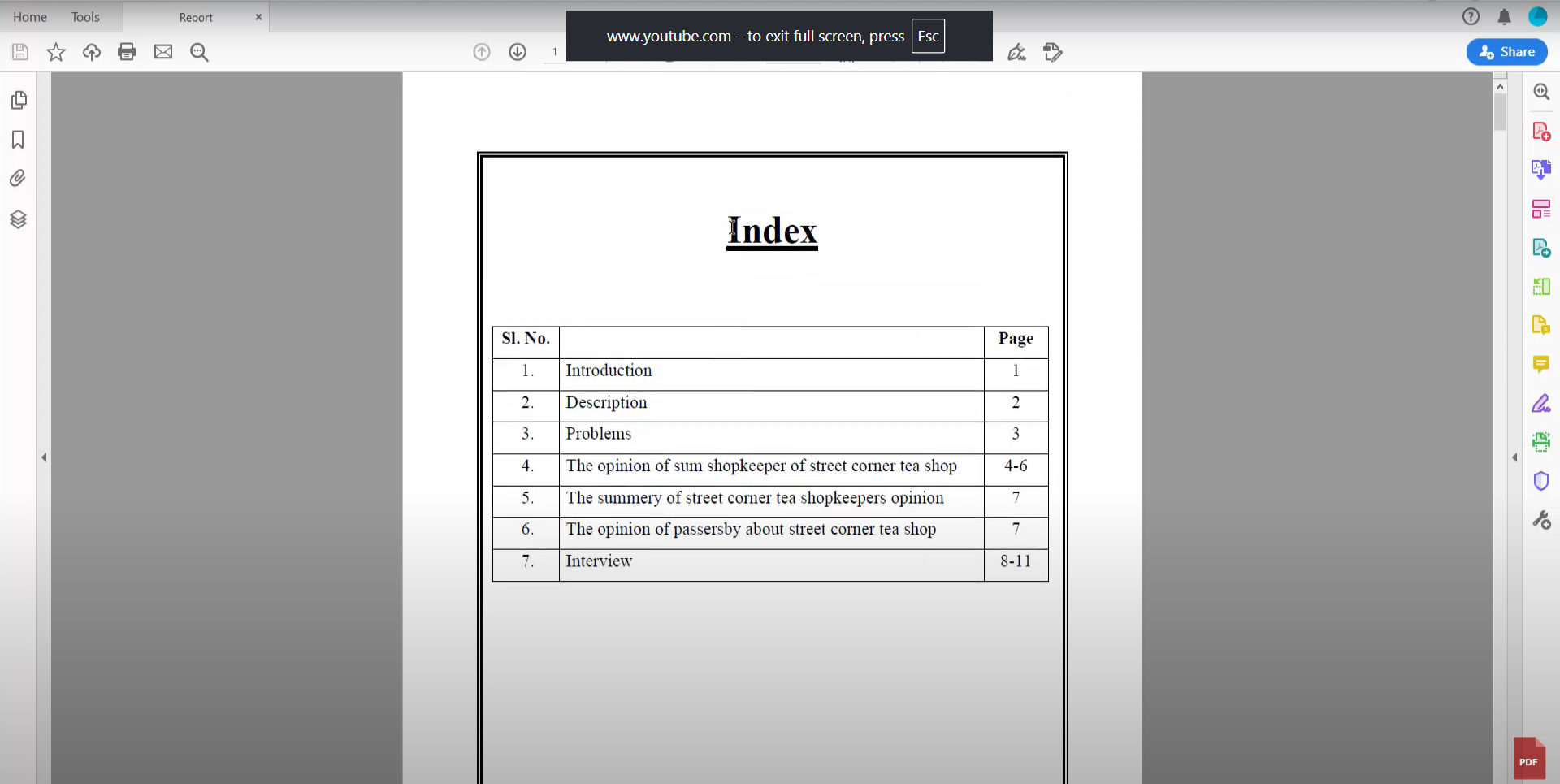Collapse the left navigation pane
The width and height of the screenshot is (1560, 784).
(45, 457)
